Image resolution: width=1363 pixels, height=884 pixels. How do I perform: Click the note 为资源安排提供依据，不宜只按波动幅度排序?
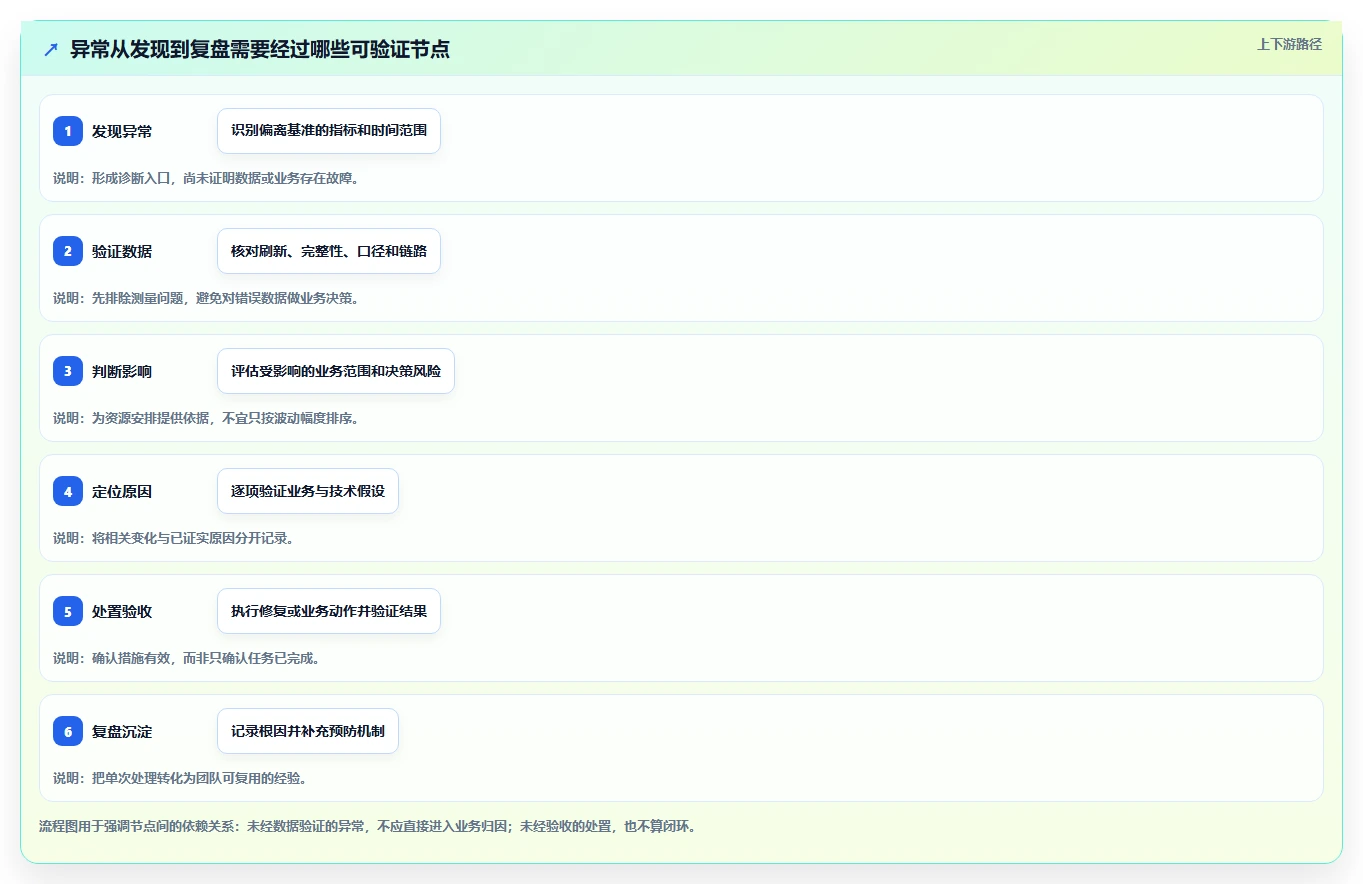point(206,418)
